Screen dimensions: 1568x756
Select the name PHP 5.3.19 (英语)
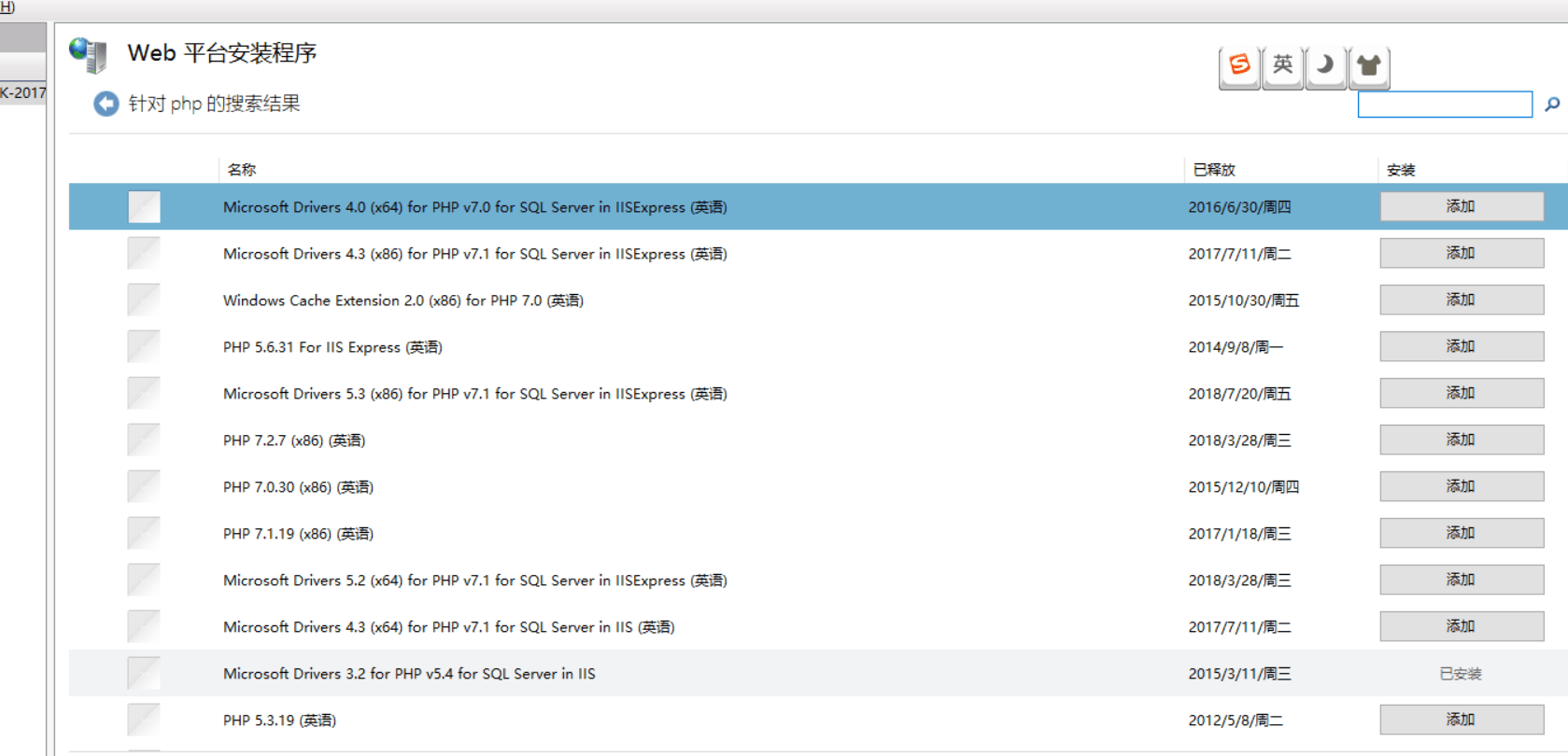[279, 721]
